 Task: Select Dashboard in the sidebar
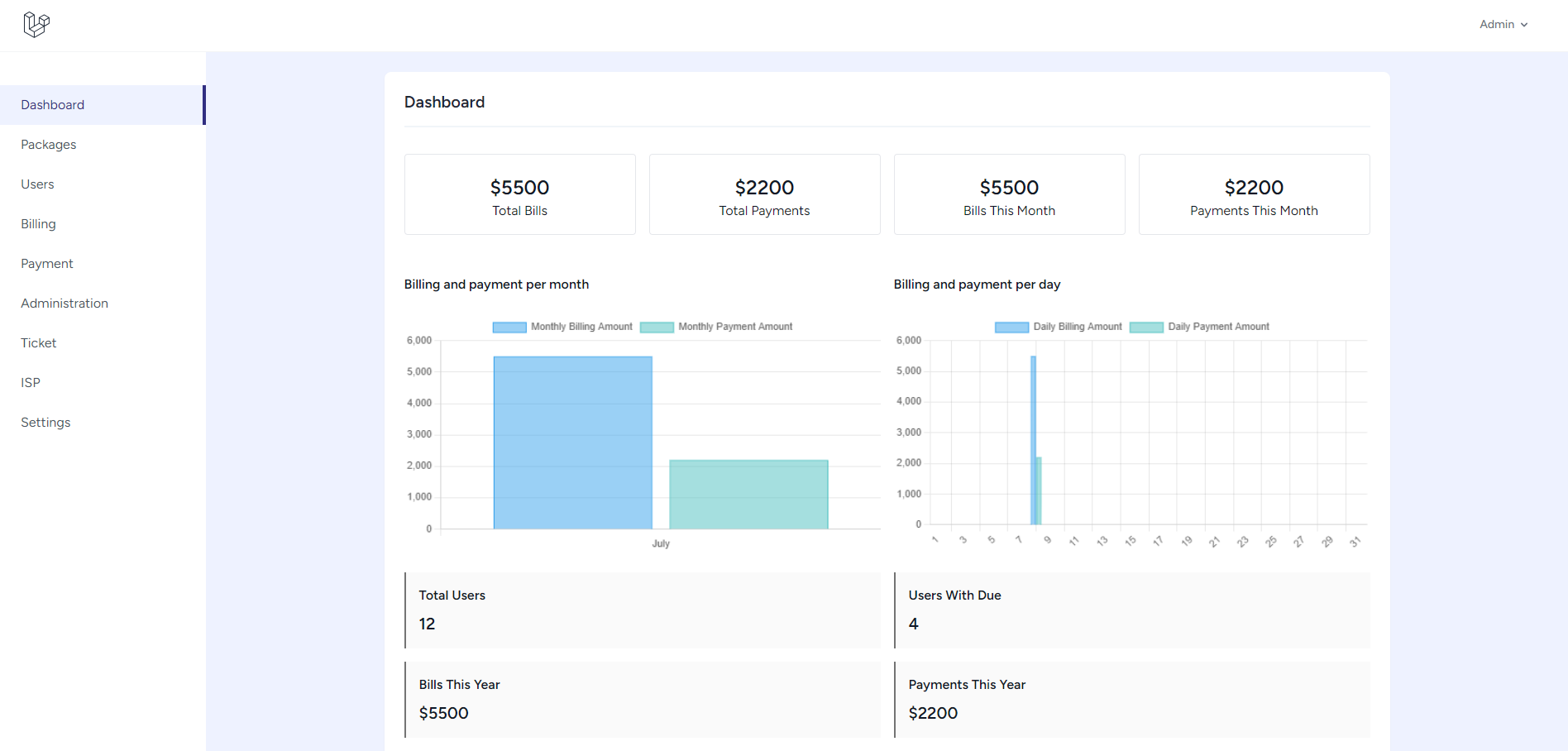[x=52, y=104]
